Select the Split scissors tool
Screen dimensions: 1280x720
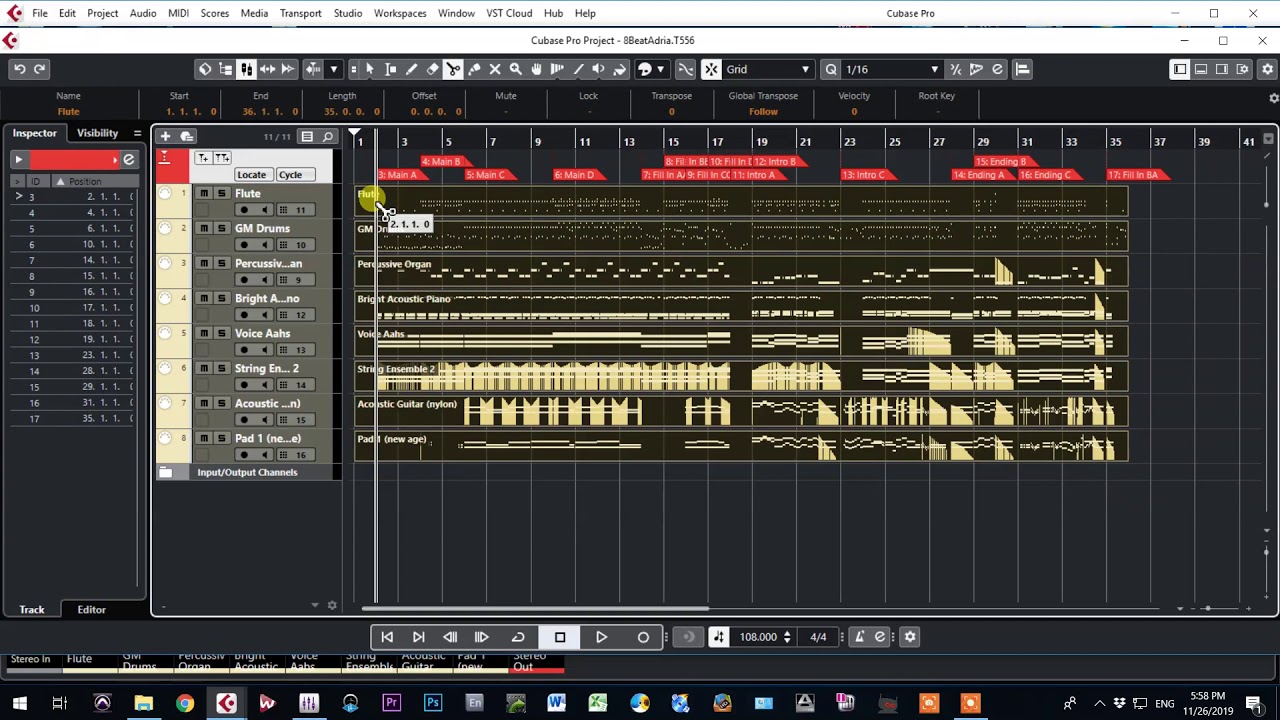pos(453,69)
